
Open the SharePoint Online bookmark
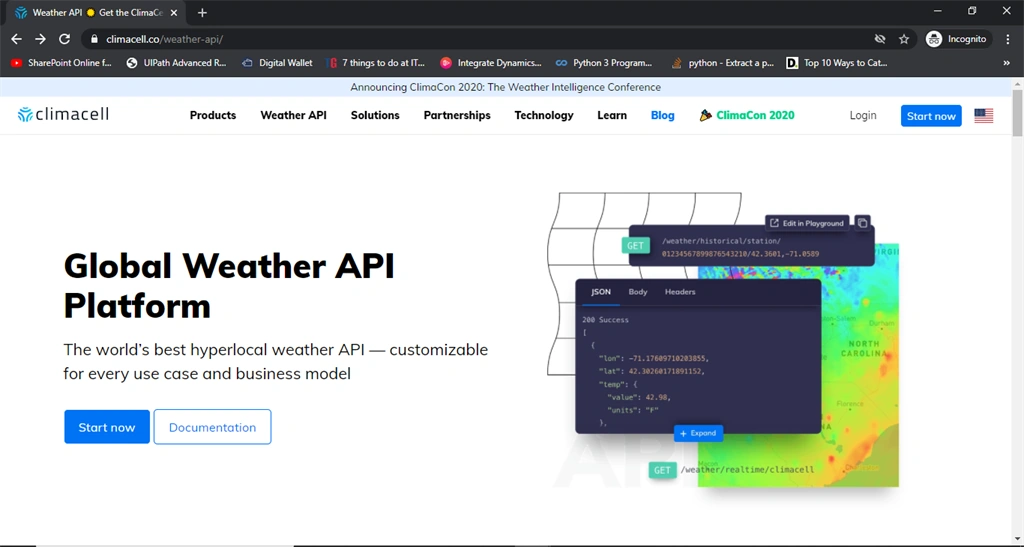click(x=61, y=63)
